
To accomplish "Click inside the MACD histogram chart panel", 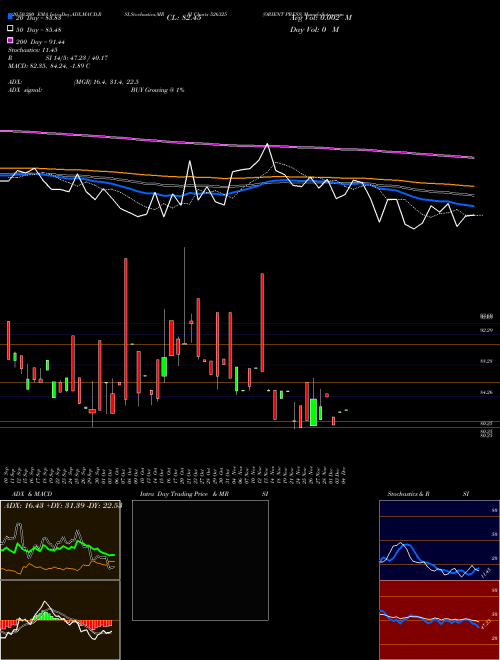I will pyautogui.click(x=60, y=620).
